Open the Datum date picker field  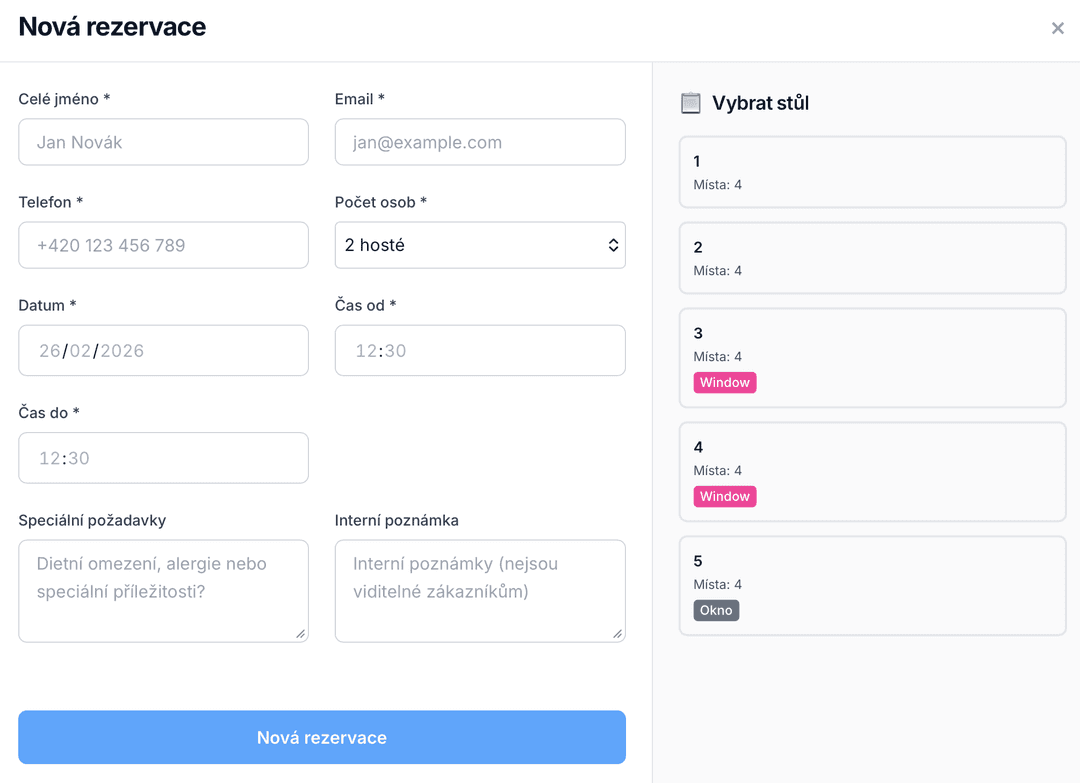(163, 351)
